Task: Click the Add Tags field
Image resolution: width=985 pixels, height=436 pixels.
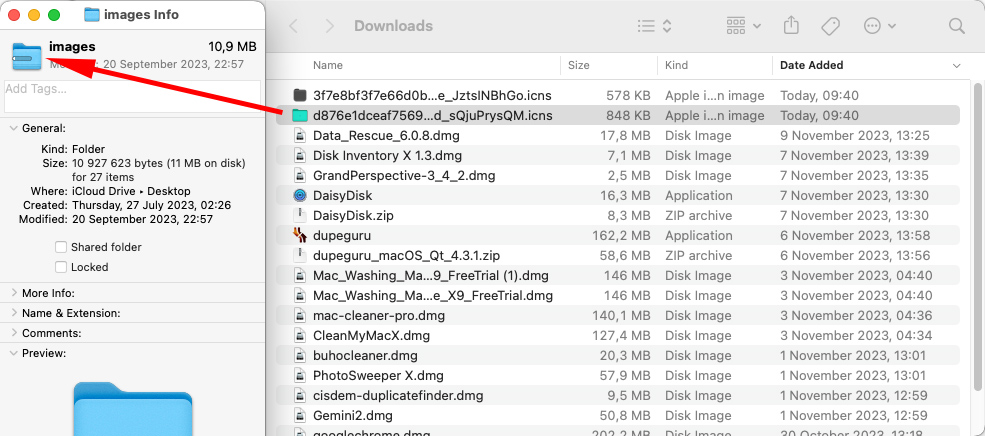Action: (x=133, y=96)
